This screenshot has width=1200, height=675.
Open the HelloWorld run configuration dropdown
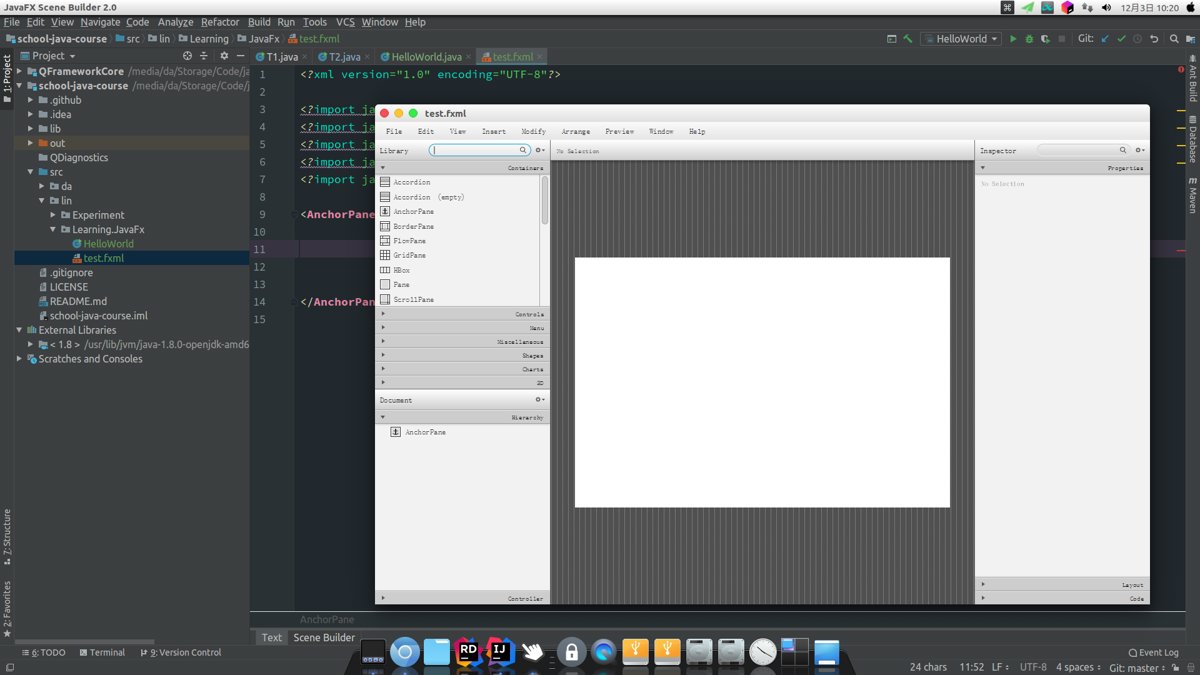[x=960, y=39]
